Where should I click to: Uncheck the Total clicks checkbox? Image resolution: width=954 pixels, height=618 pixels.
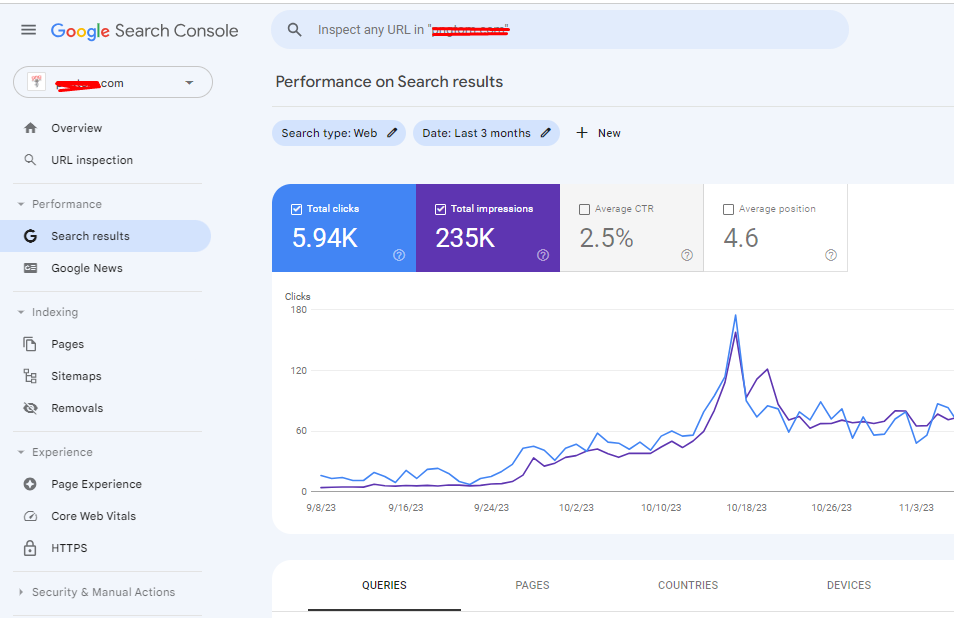[x=296, y=209]
